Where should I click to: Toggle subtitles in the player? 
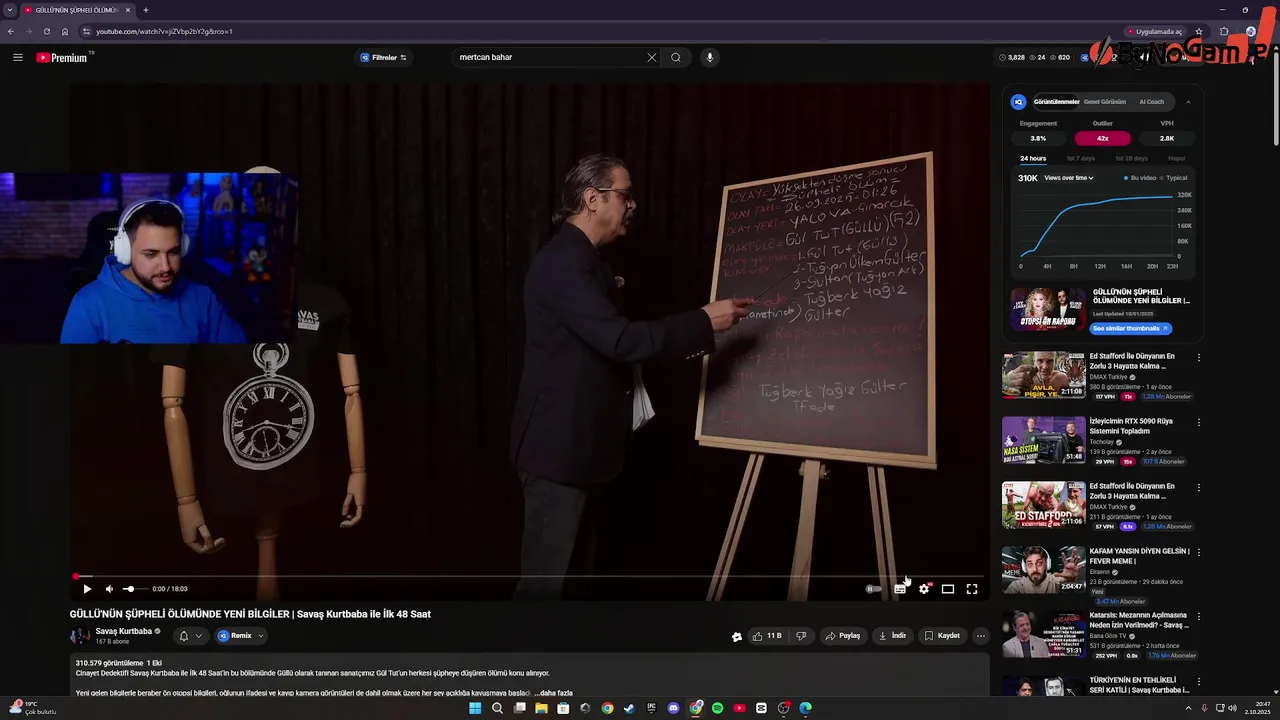(900, 589)
